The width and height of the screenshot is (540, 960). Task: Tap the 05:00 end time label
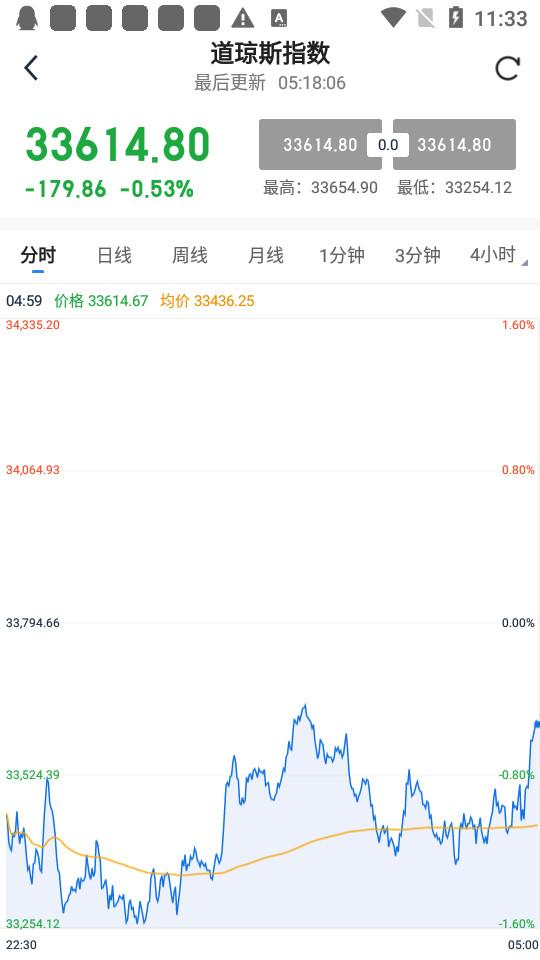click(523, 945)
